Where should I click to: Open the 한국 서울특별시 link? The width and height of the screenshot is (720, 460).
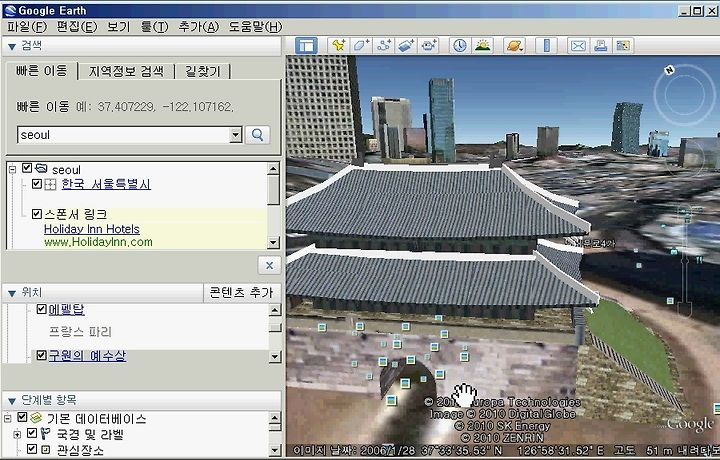click(106, 184)
